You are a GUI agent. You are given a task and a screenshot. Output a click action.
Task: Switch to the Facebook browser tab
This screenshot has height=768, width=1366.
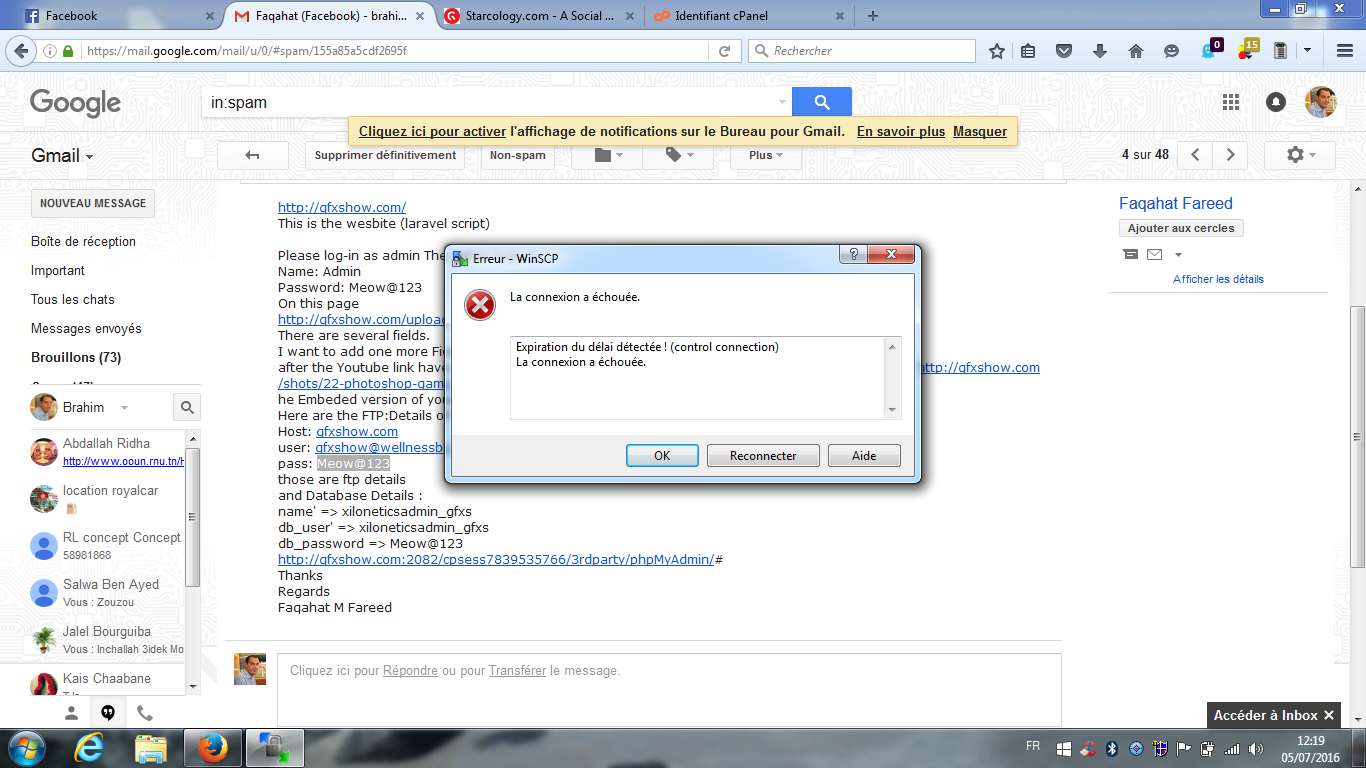click(118, 15)
